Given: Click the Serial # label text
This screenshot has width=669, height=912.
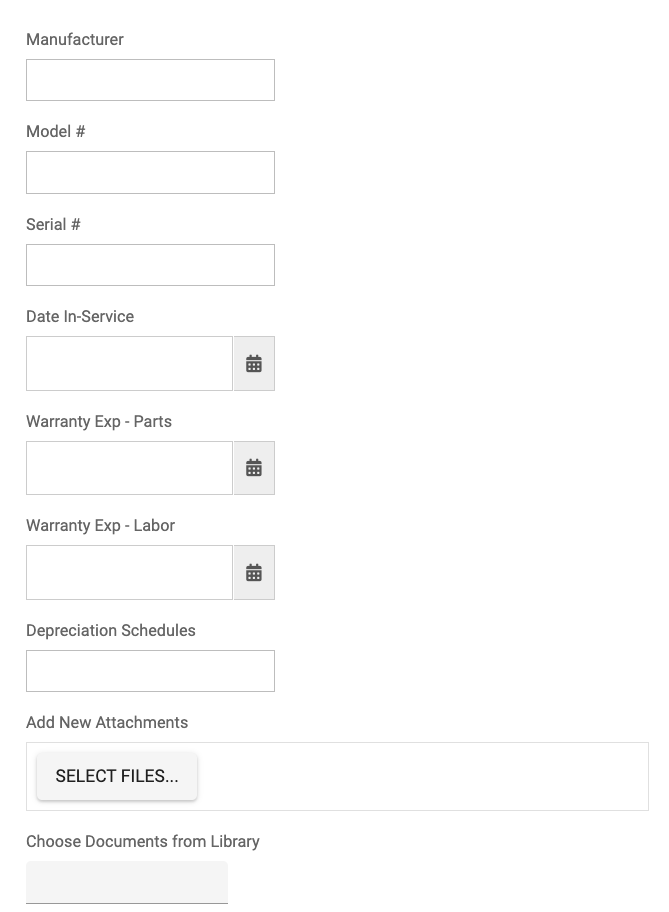Looking at the screenshot, I should 53,225.
